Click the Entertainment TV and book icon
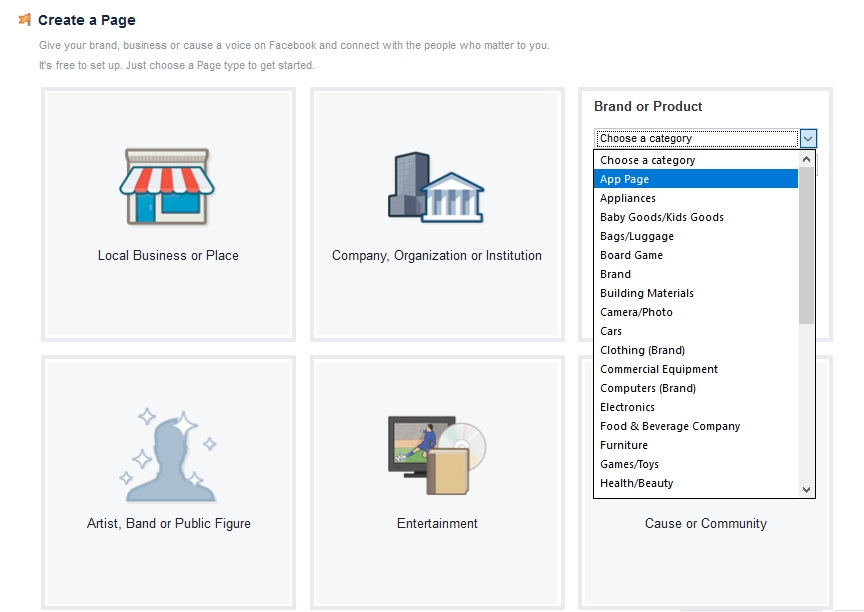 pyautogui.click(x=437, y=455)
